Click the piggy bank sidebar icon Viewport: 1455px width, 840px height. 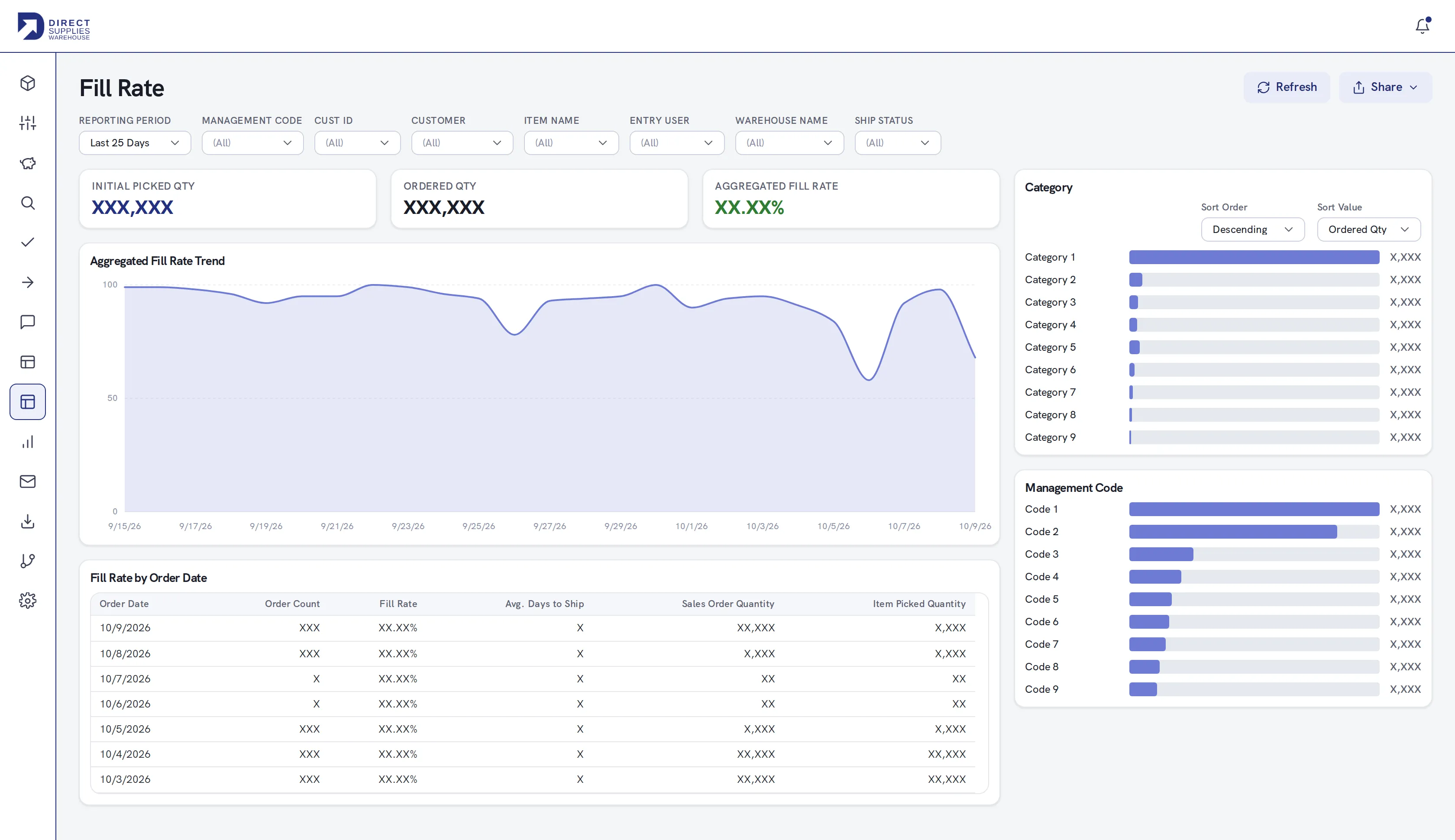tap(28, 163)
